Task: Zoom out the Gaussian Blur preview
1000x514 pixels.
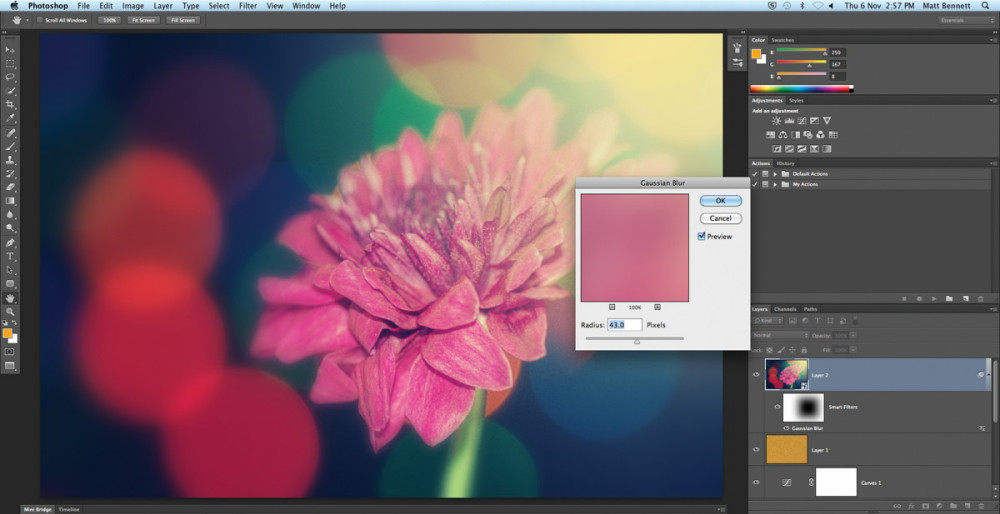Action: point(612,307)
